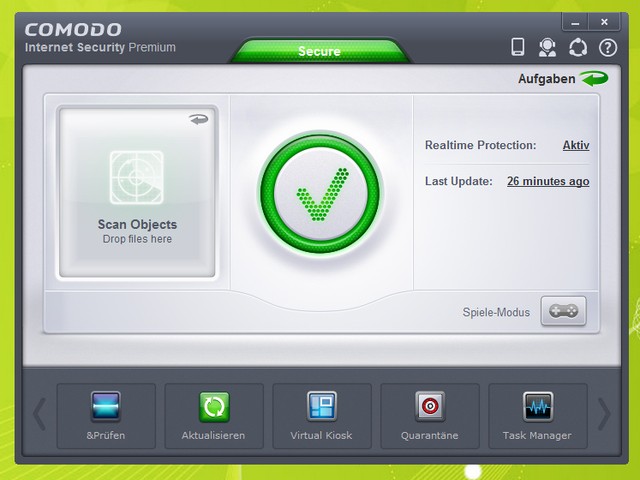The width and height of the screenshot is (640, 480).
Task: Open the mobile device icon in header
Action: [x=518, y=47]
